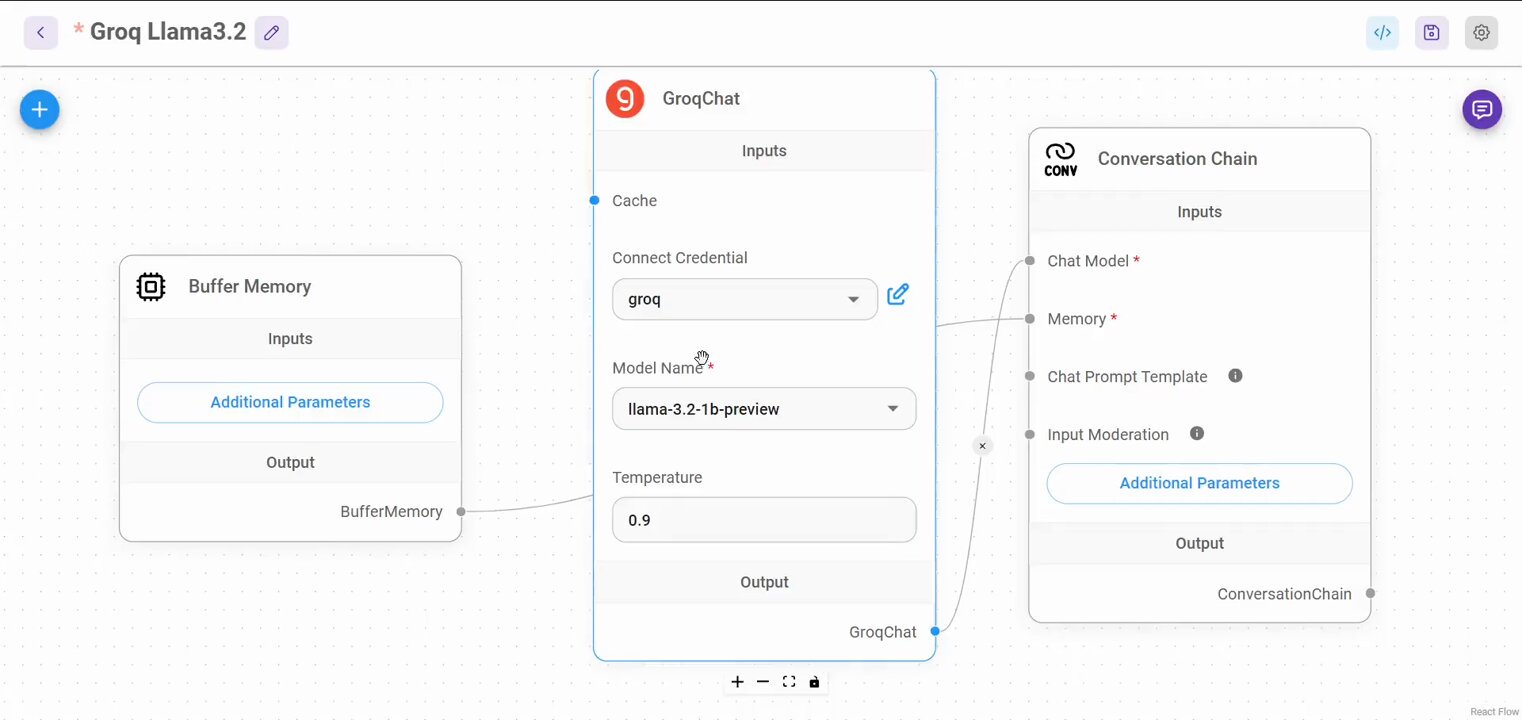The image size is (1522, 720).
Task: Click the BufferMemory output label
Action: pyautogui.click(x=391, y=512)
